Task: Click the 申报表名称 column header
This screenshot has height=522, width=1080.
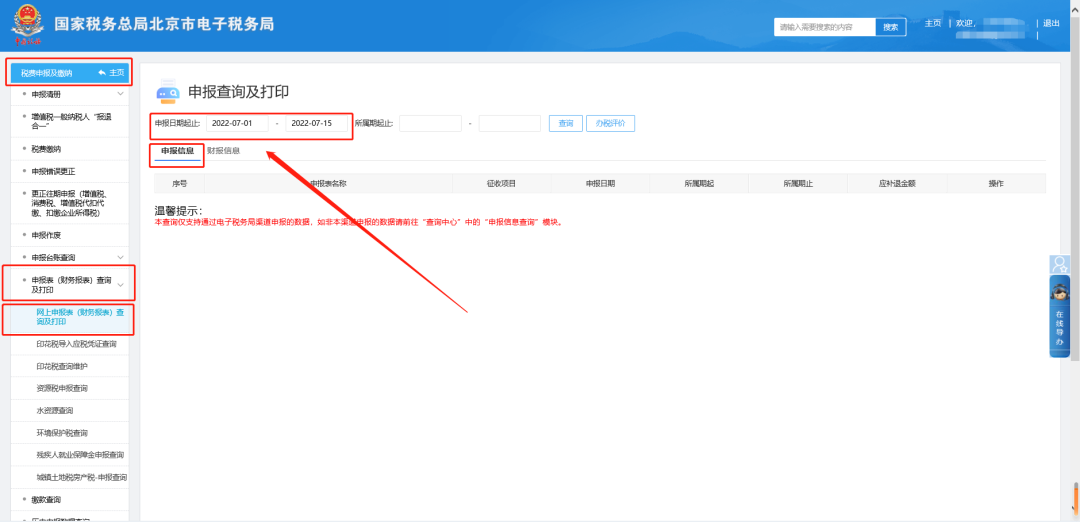Action: click(328, 184)
